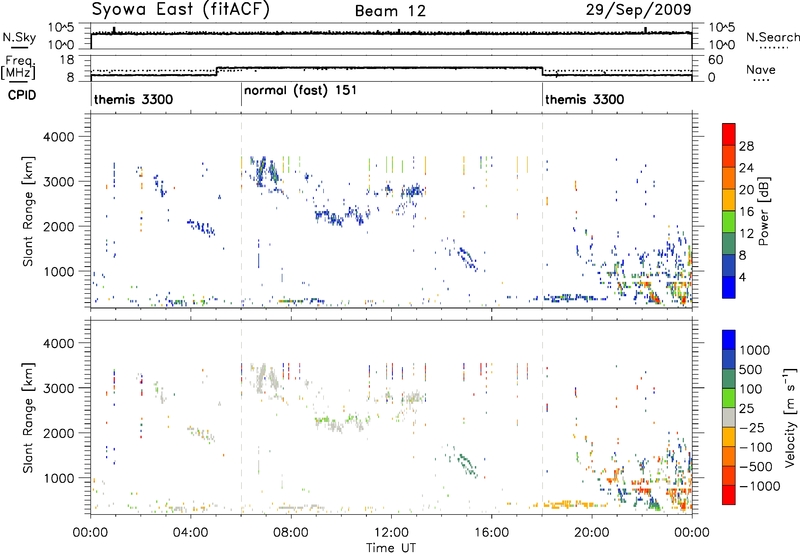Screen dimensions: 800x554
Task: Click the title text 'Syowa East (fitACF)'
Action: pos(180,10)
